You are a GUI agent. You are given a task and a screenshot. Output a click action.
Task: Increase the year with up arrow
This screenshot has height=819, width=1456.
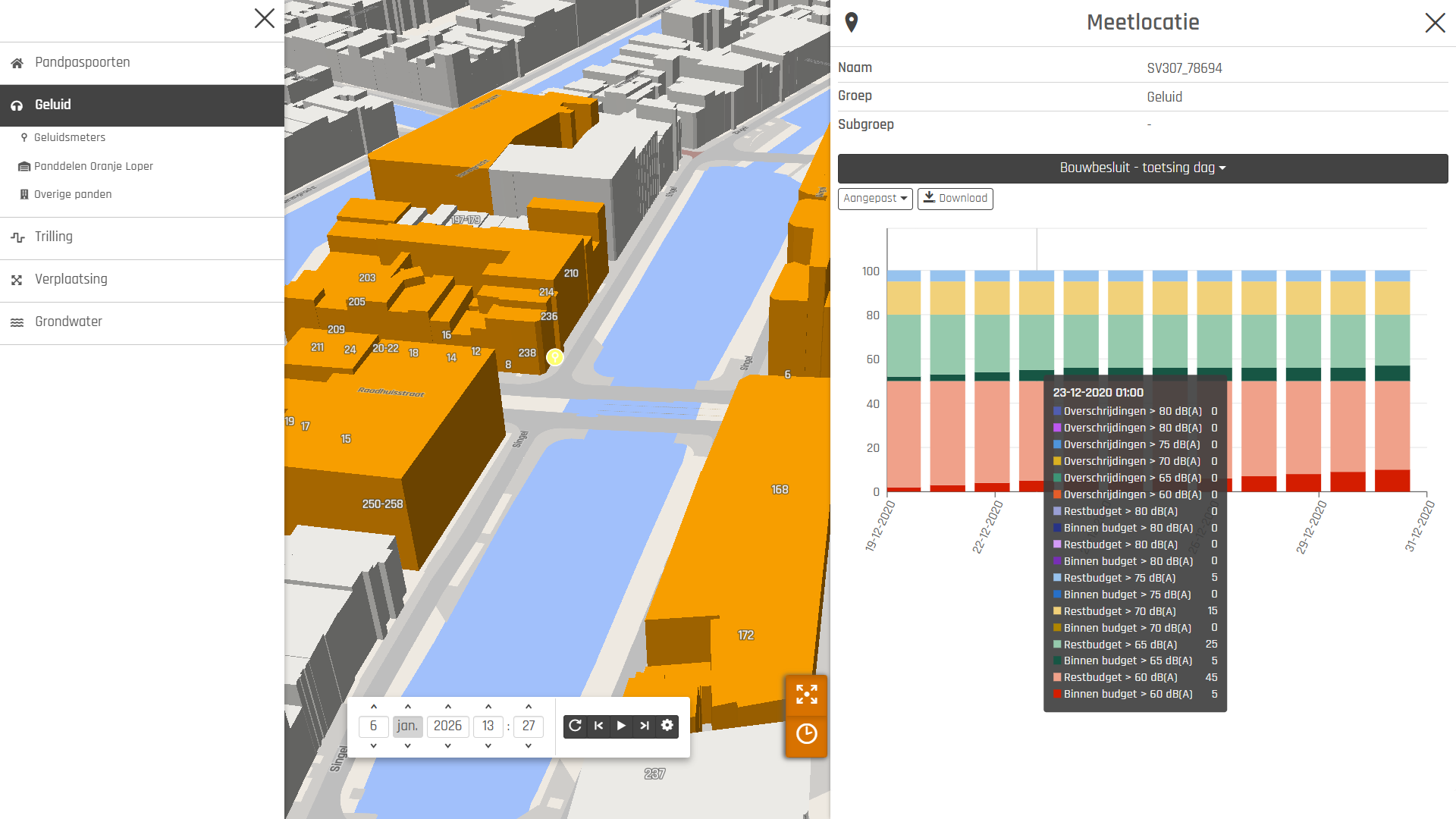click(x=447, y=707)
